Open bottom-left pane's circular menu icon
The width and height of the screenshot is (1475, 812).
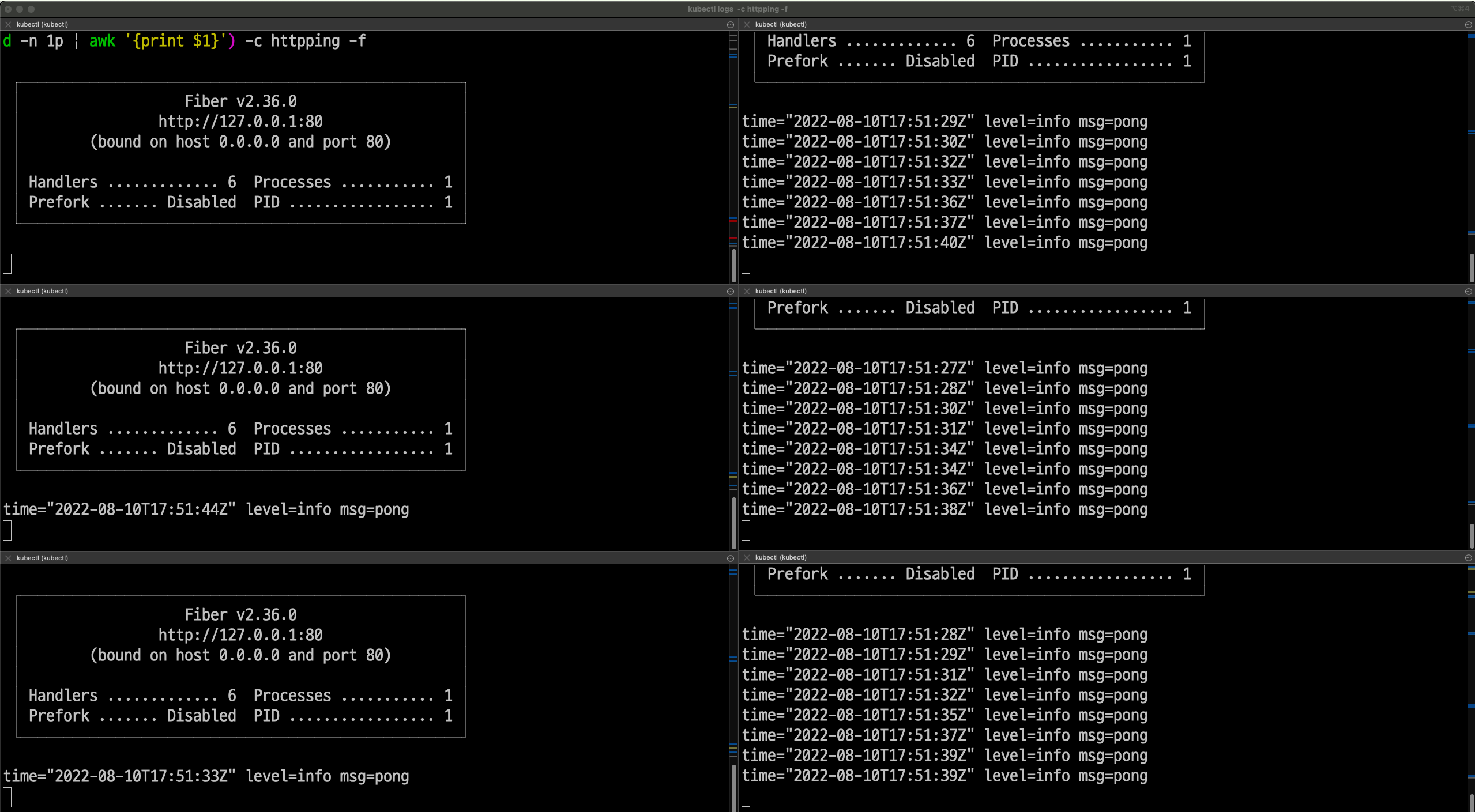pos(731,558)
